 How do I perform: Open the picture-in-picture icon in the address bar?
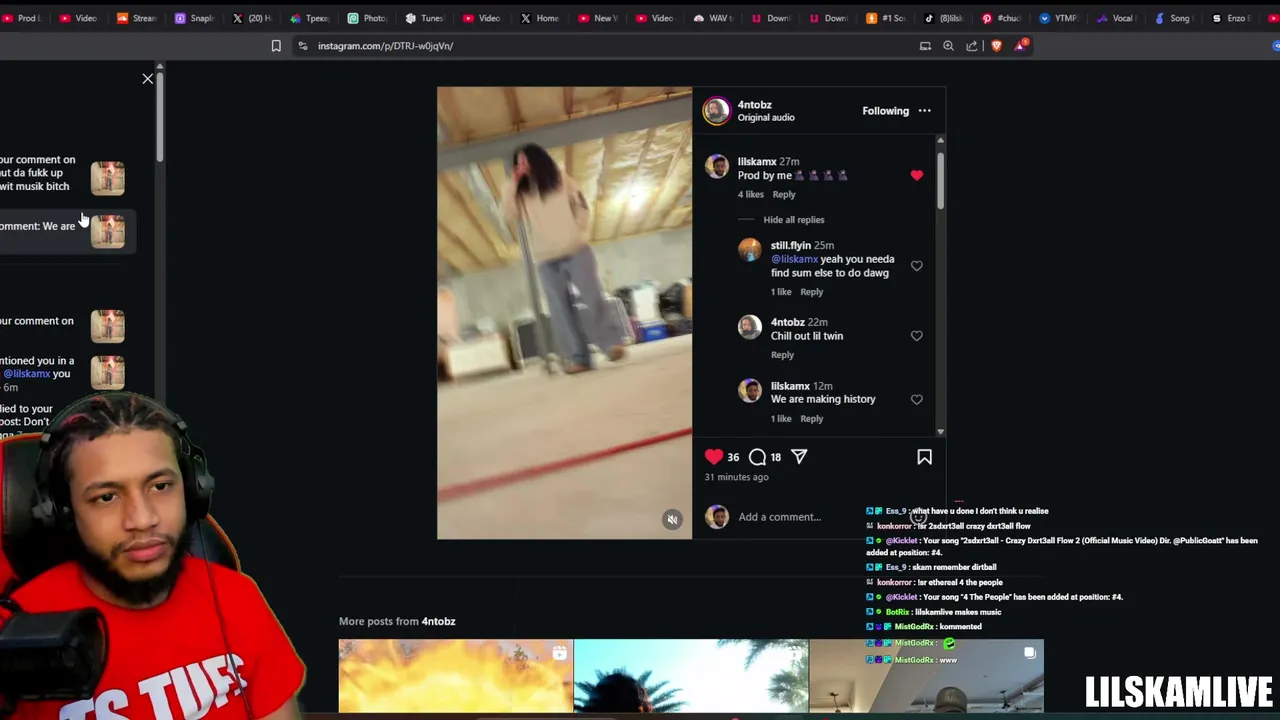(925, 46)
